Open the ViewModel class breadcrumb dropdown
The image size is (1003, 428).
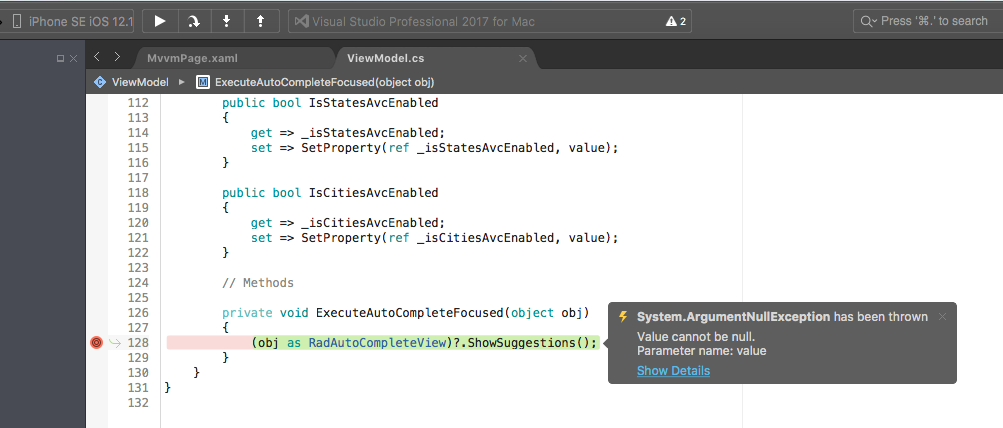tap(133, 82)
